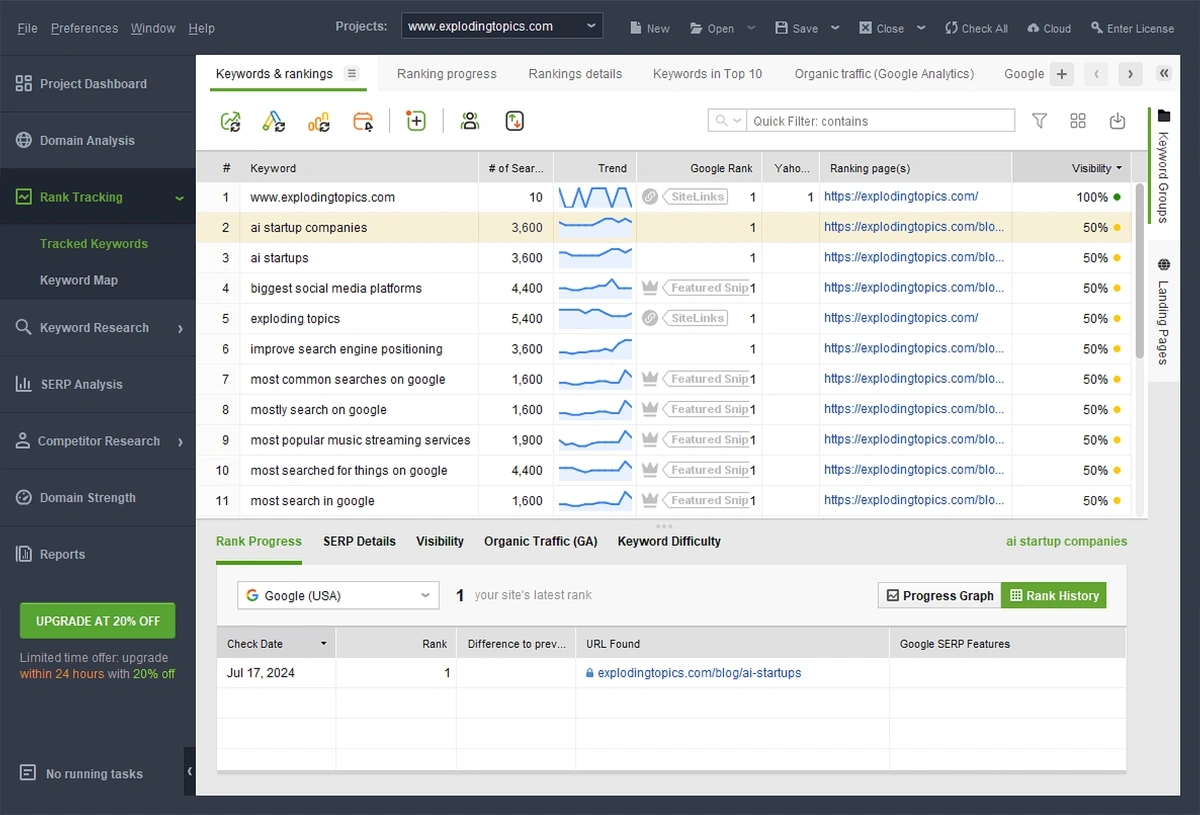
Task: Open Domain Analysis section
Action: click(x=97, y=141)
